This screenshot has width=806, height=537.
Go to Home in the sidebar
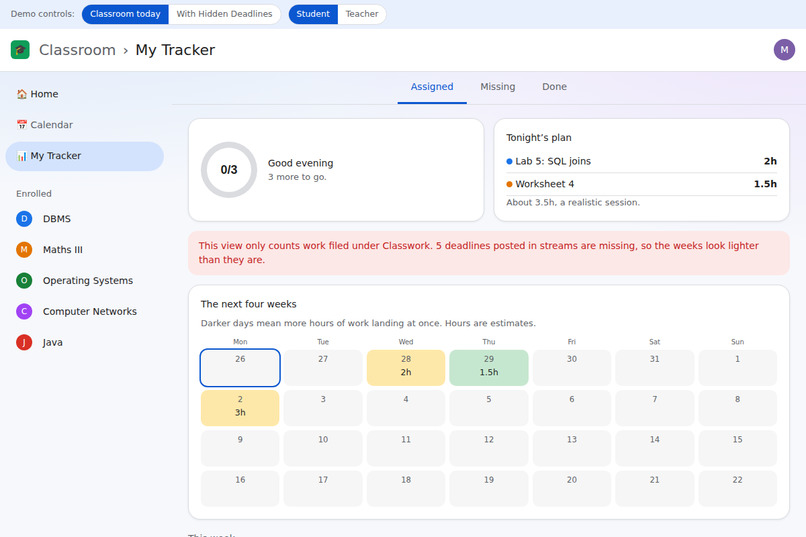point(84,94)
